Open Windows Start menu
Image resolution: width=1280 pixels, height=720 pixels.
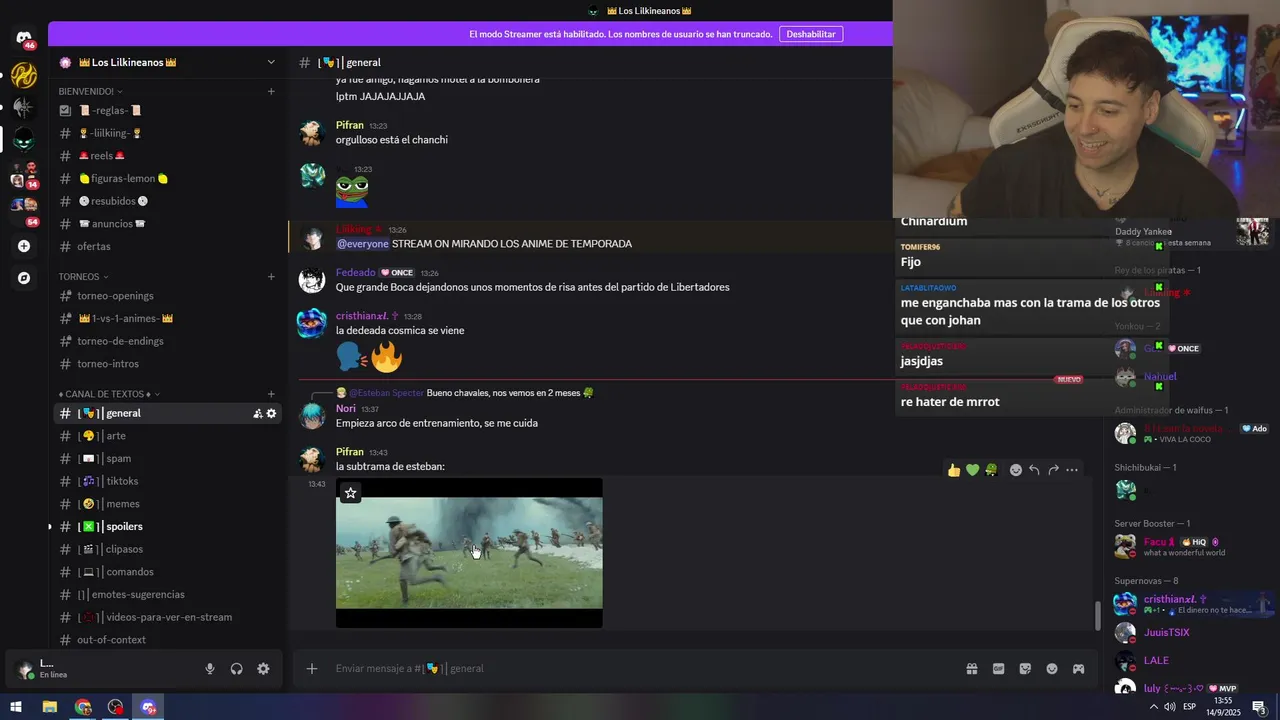(16, 707)
